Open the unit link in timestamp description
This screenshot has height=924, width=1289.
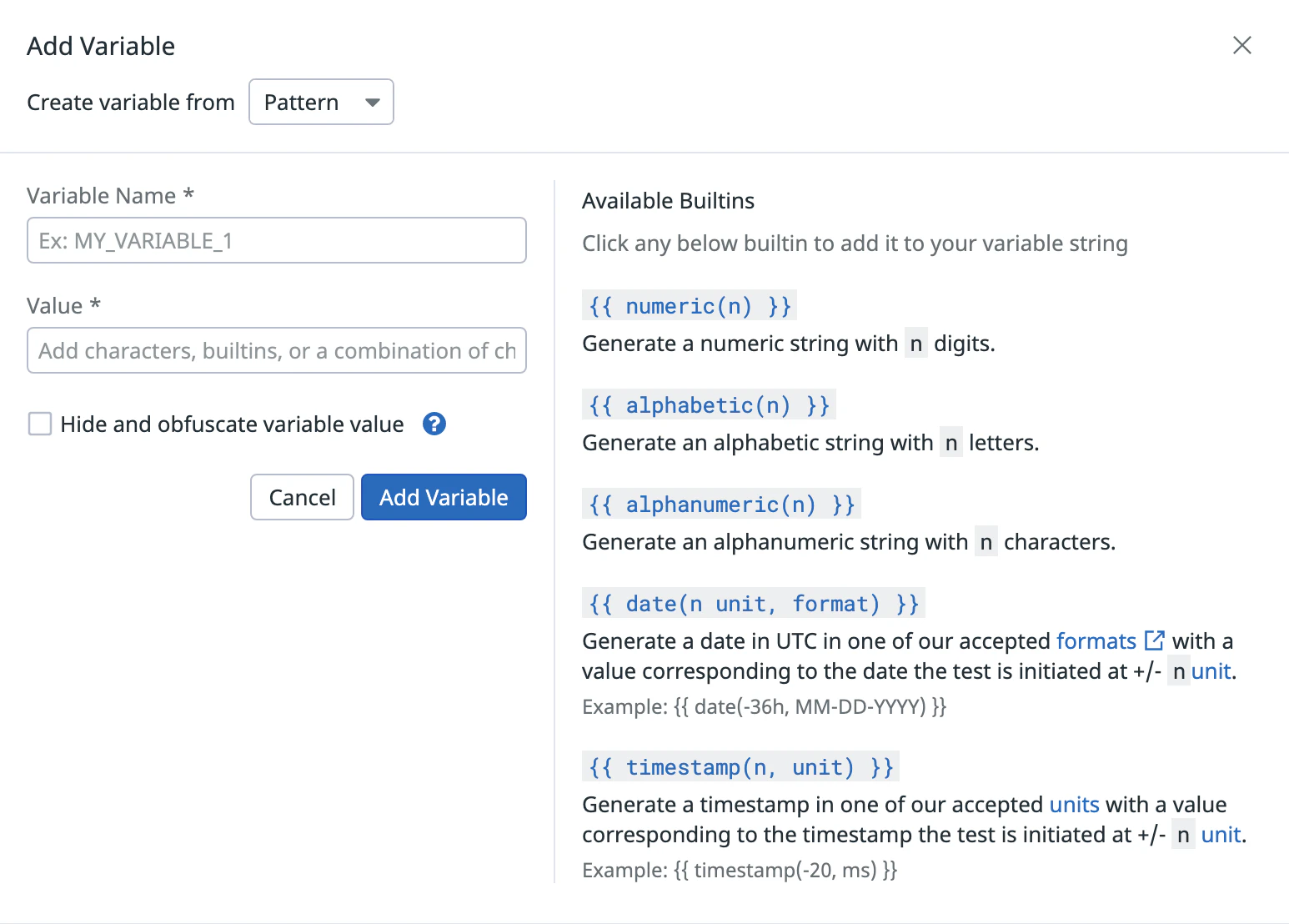1221,835
